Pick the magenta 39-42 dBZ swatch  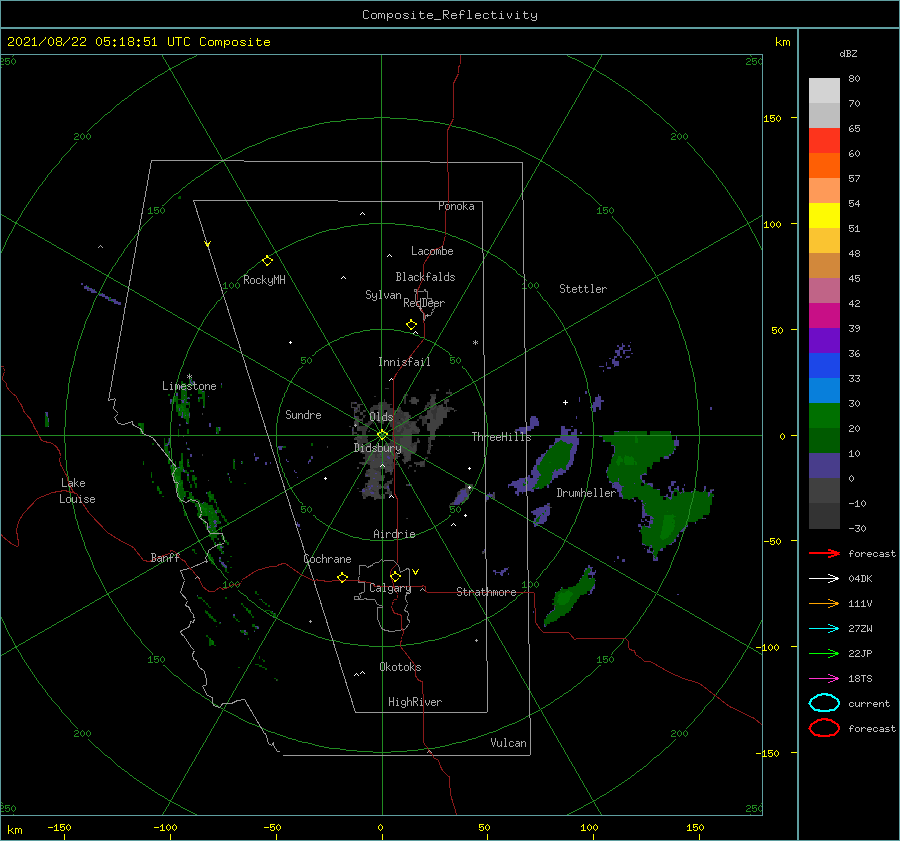tap(824, 316)
